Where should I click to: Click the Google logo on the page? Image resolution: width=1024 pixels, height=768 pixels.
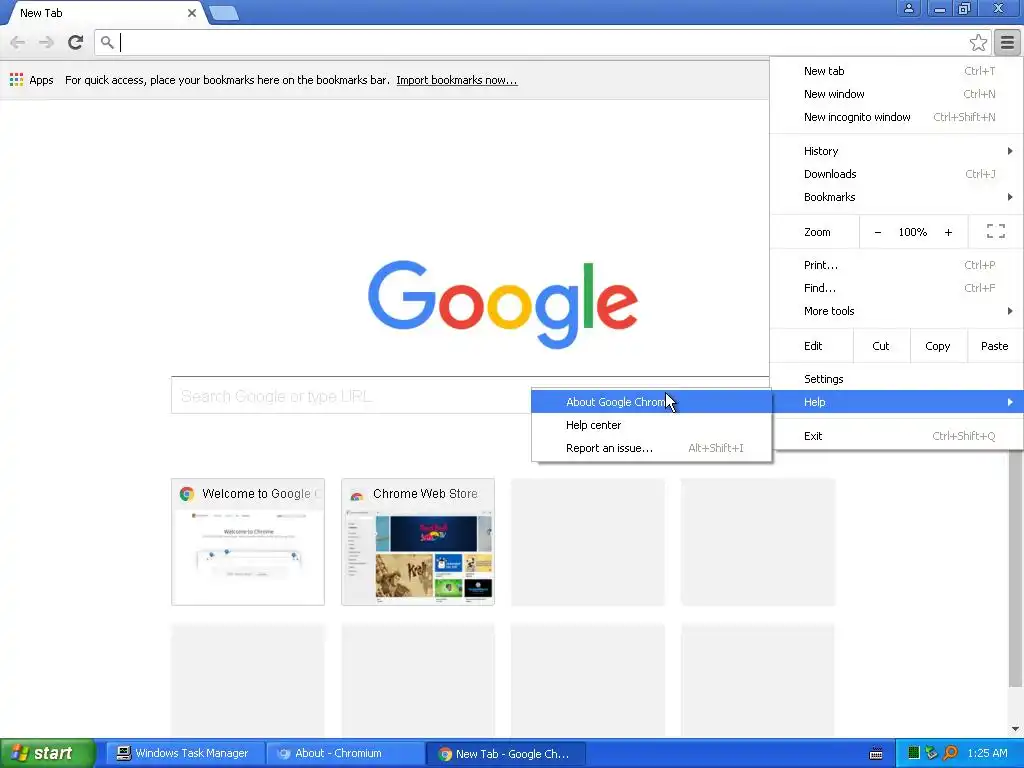click(x=502, y=304)
